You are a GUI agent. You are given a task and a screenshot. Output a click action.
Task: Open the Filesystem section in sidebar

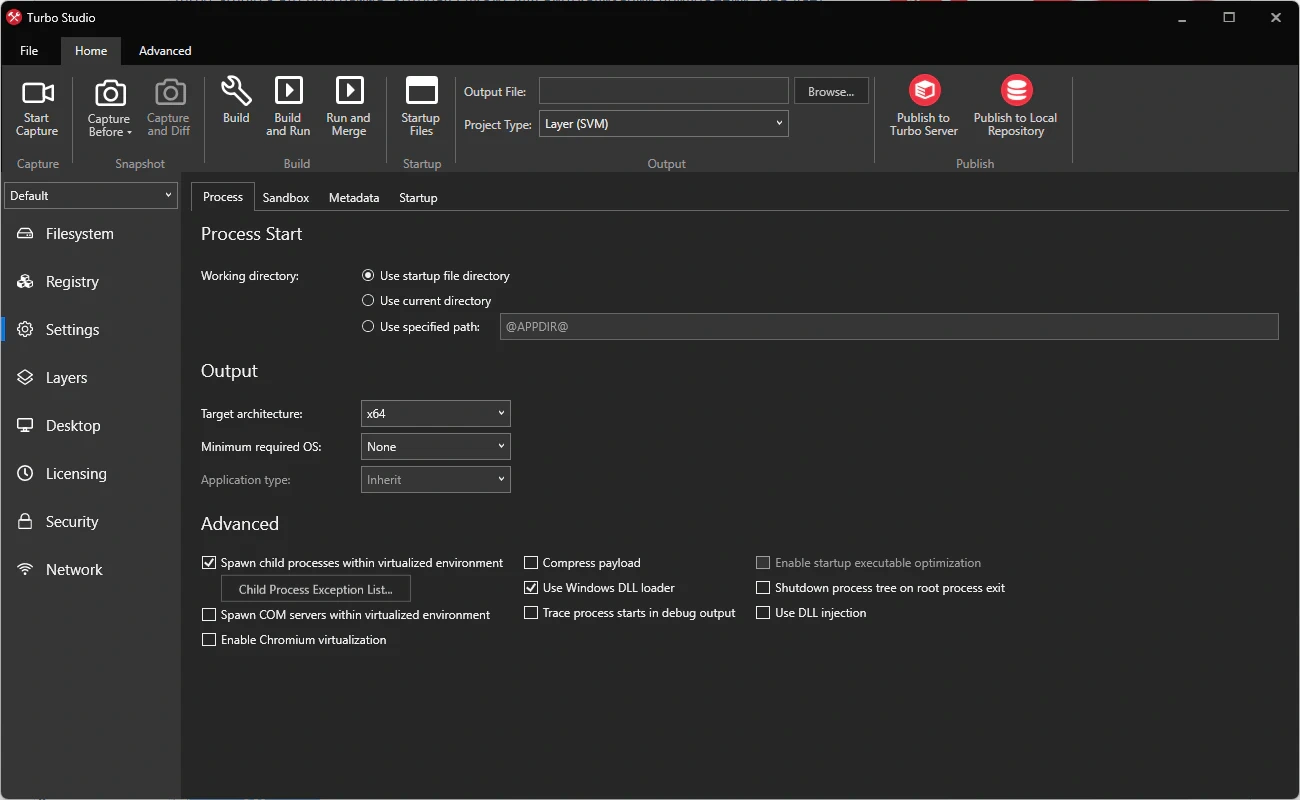pos(79,234)
